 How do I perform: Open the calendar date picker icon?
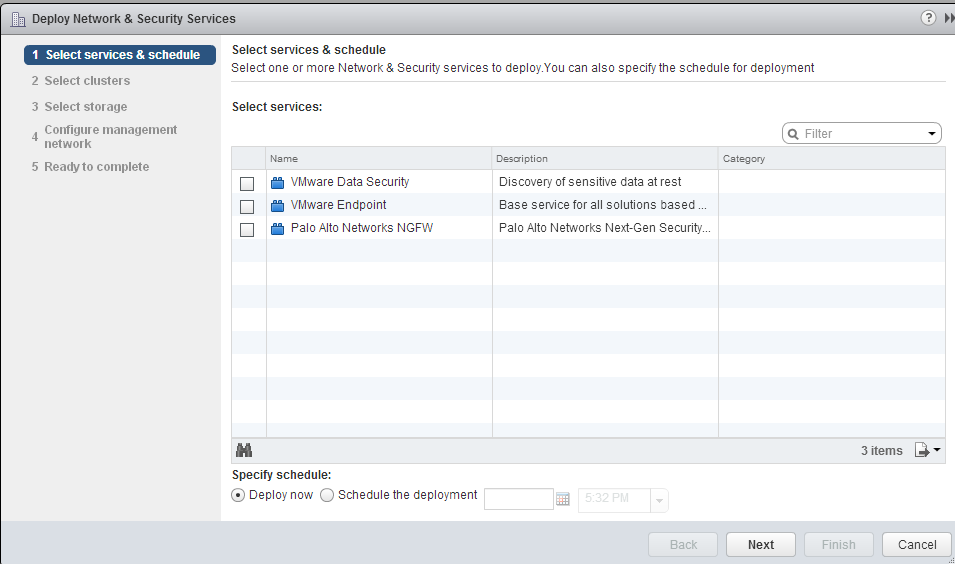(562, 499)
